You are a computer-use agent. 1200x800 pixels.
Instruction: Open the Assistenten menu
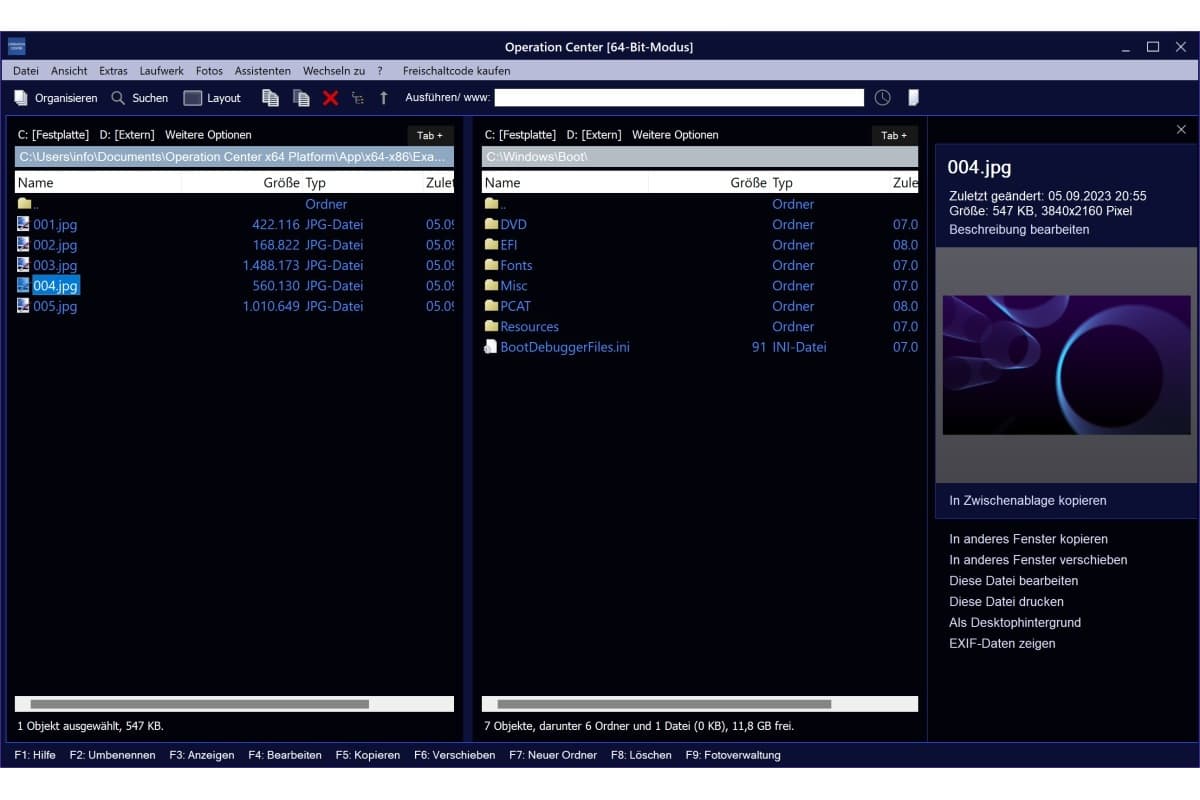click(x=262, y=71)
